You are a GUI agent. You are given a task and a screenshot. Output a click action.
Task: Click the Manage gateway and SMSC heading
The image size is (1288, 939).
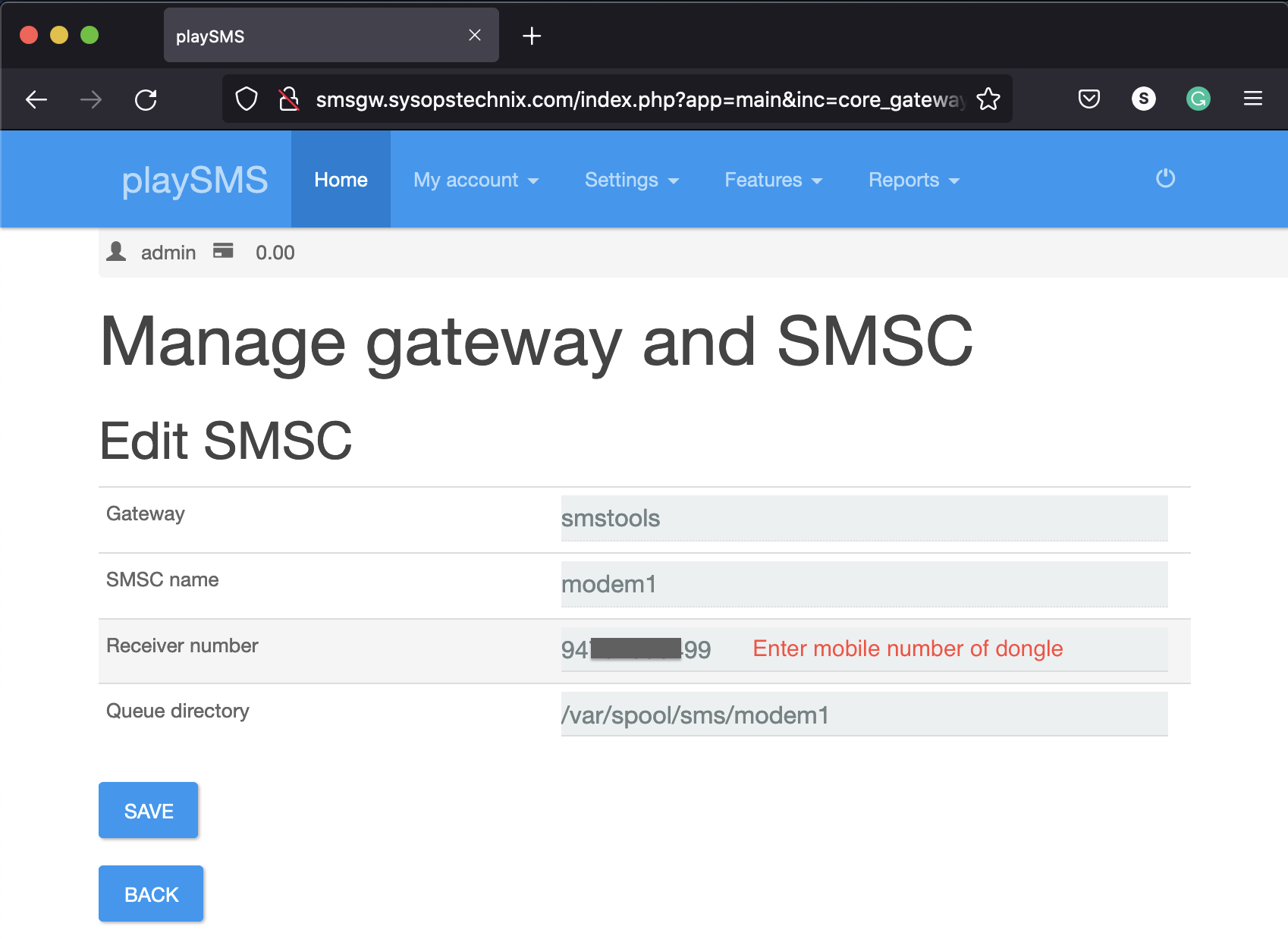[x=536, y=343]
